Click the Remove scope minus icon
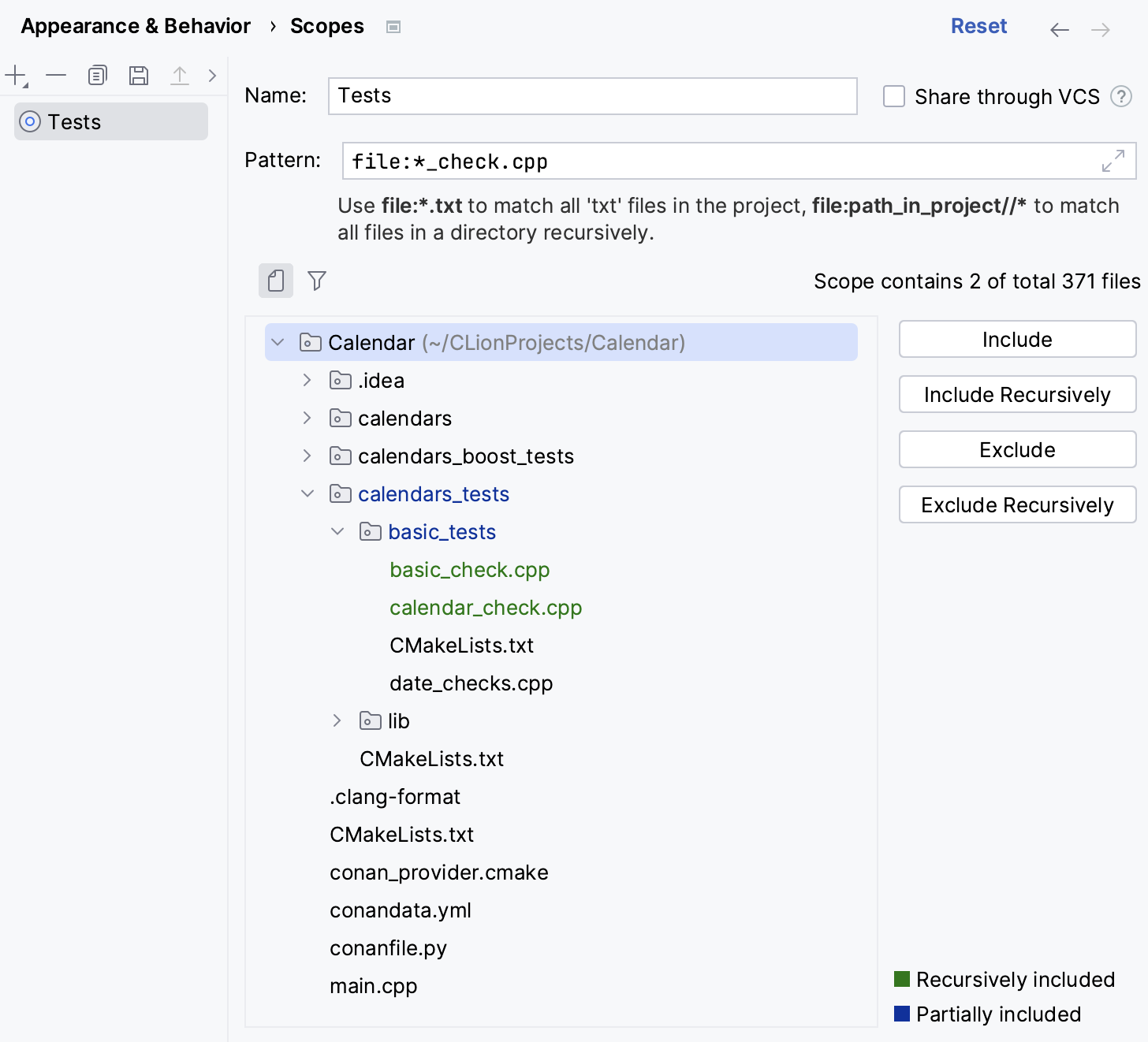This screenshot has width=1148, height=1042. [56, 76]
